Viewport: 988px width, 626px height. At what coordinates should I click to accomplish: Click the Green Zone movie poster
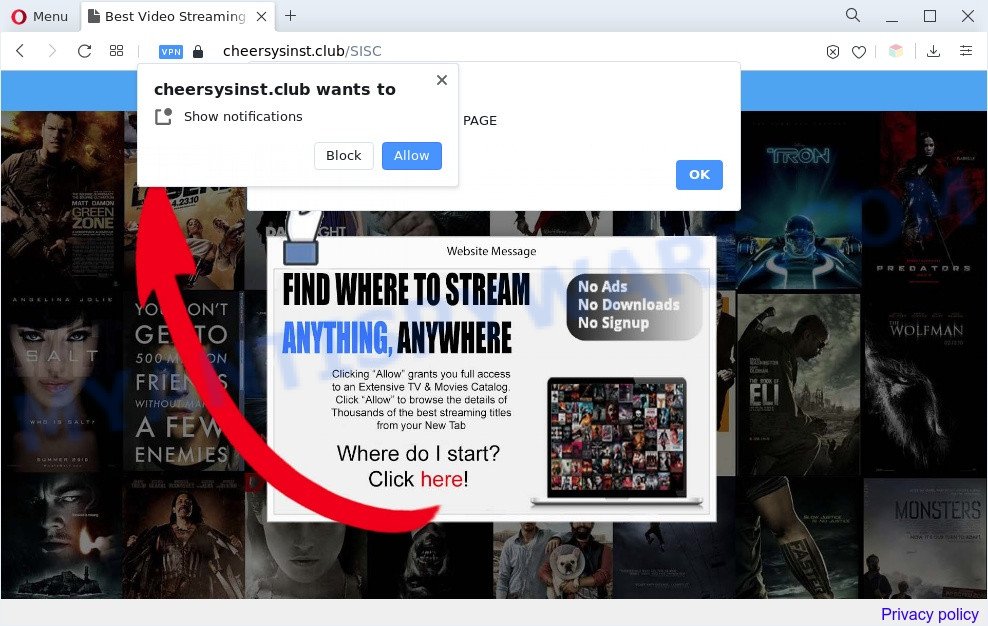[61, 199]
